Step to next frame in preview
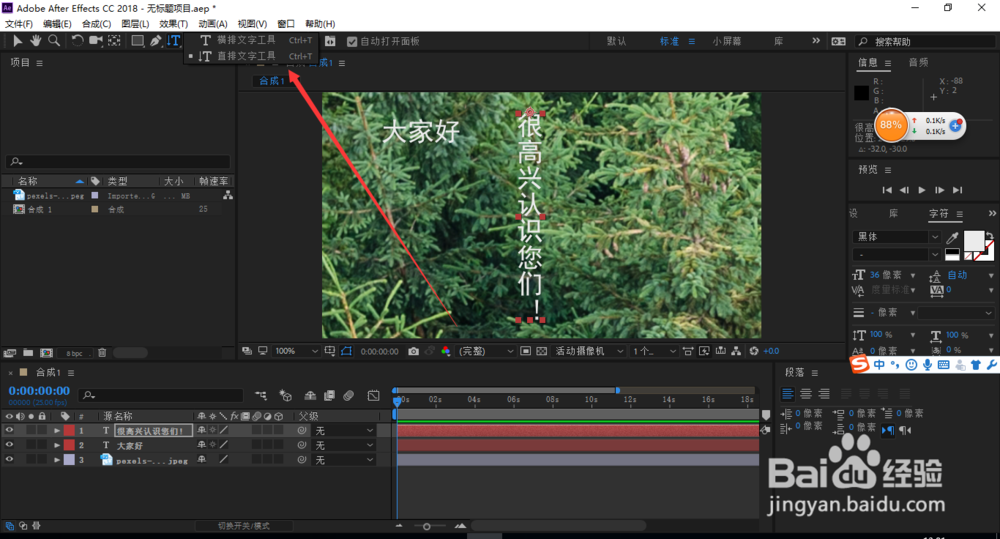This screenshot has height=539, width=1000. coord(939,190)
